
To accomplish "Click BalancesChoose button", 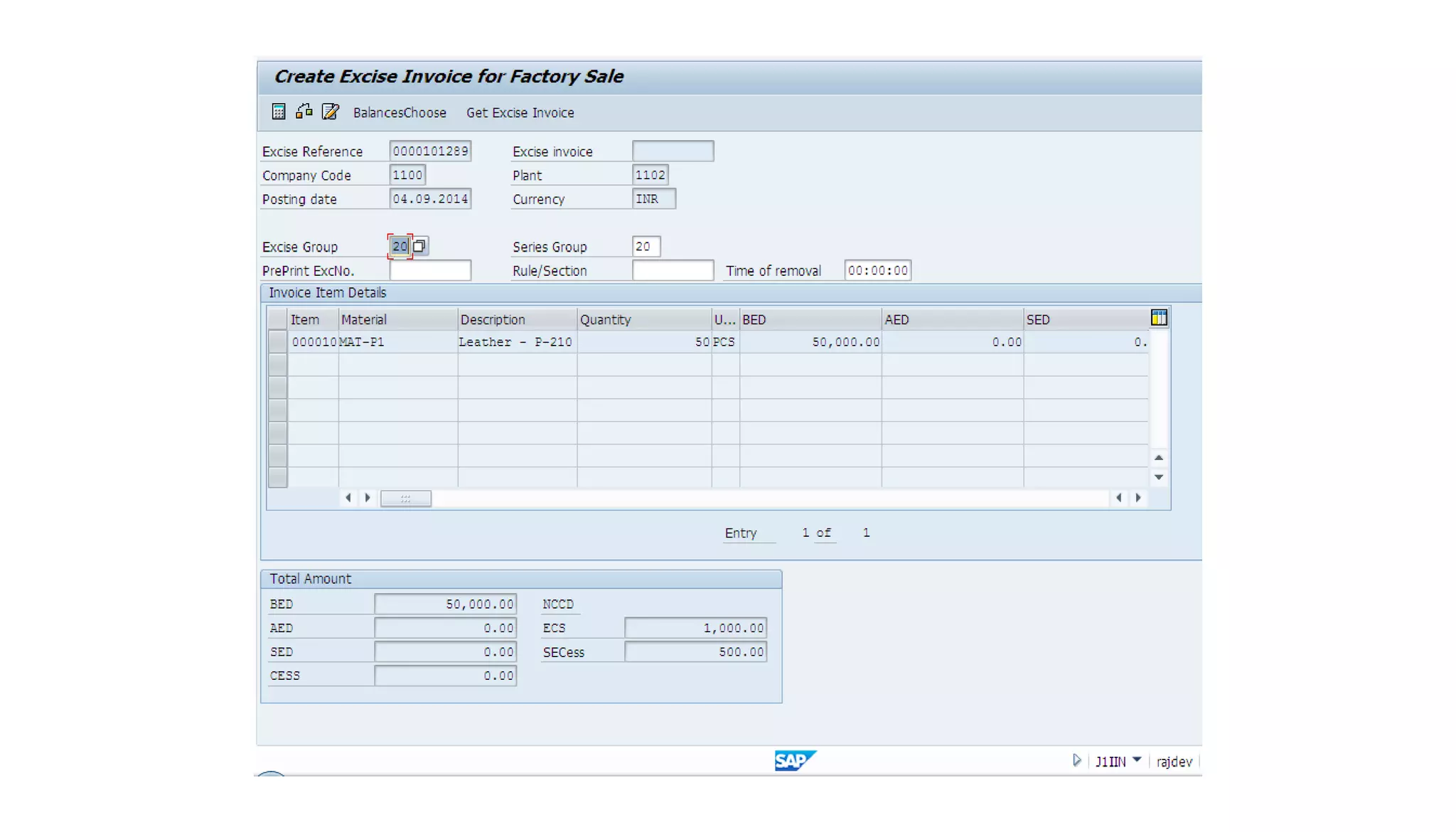I will [400, 112].
